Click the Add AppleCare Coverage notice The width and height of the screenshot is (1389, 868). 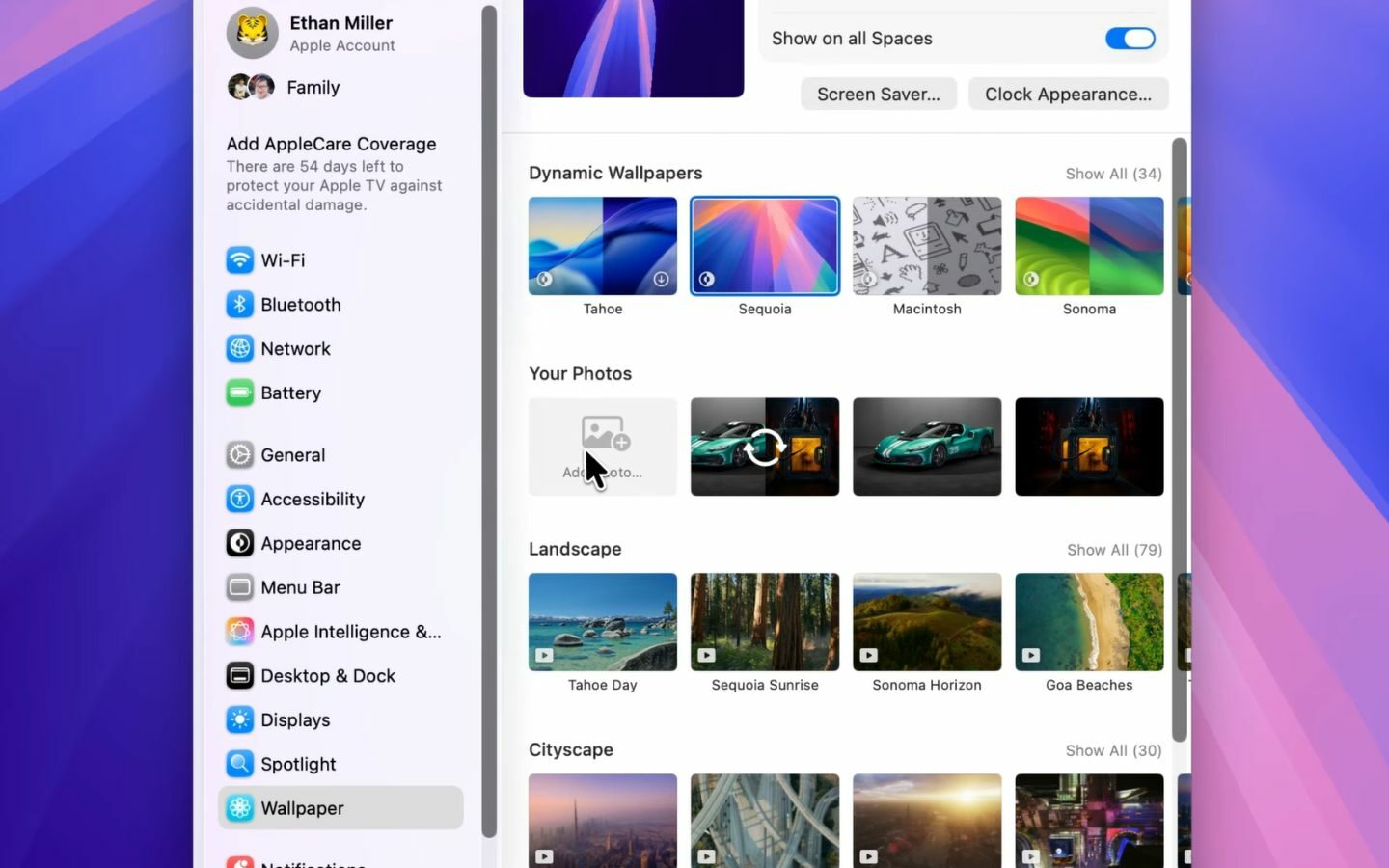coord(335,174)
